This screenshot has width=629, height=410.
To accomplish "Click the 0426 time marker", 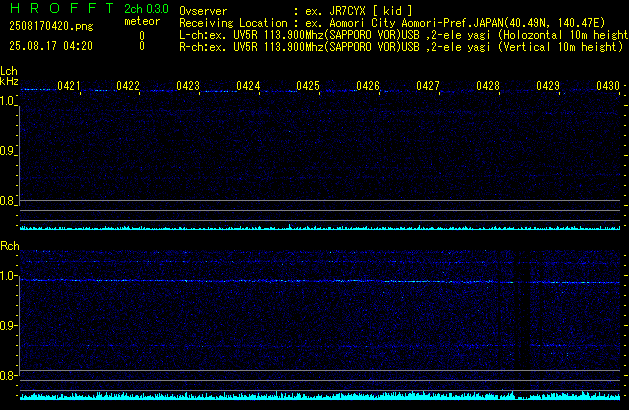I will click(x=368, y=86).
